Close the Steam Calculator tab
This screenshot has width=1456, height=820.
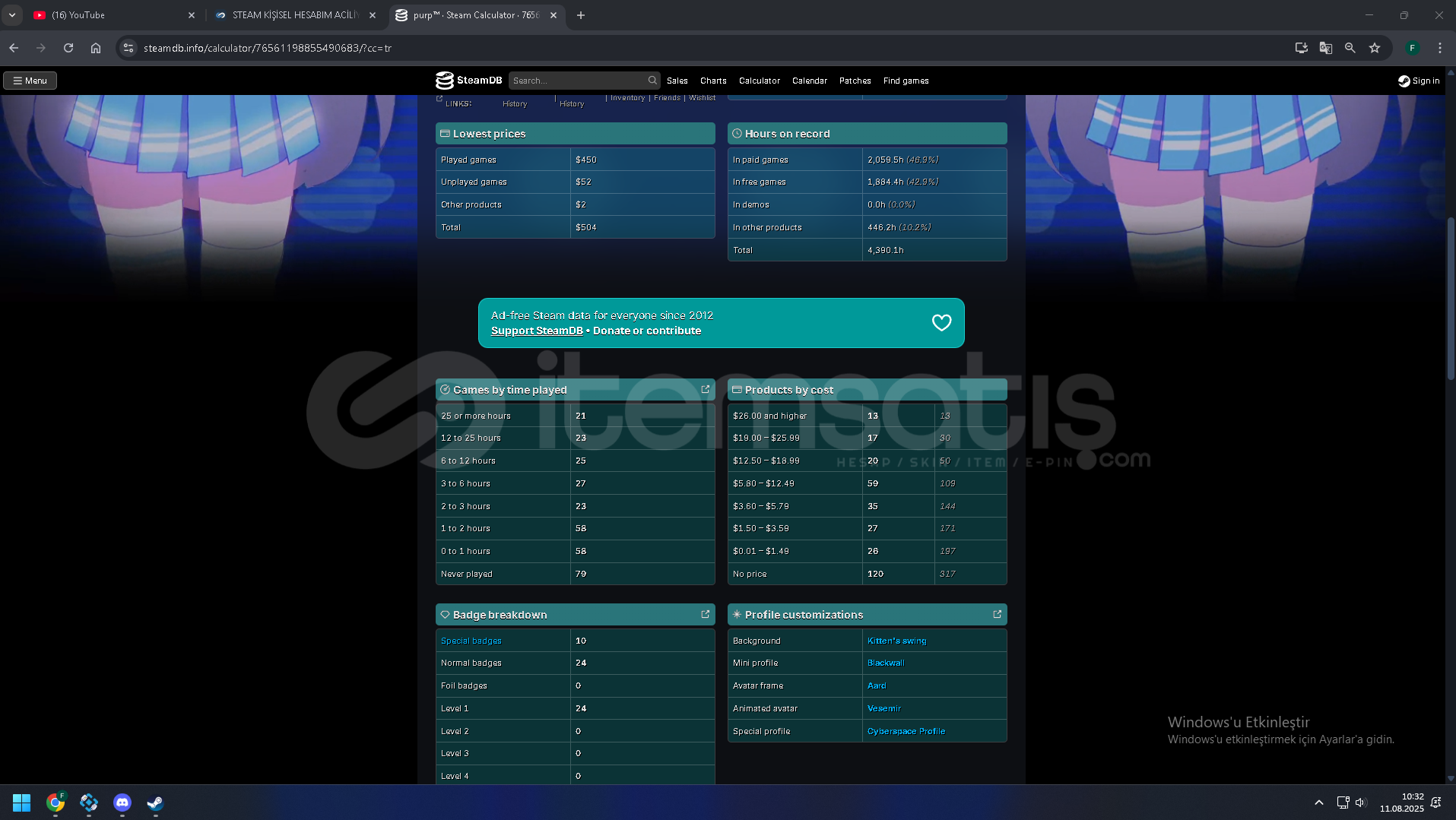pyautogui.click(x=554, y=15)
